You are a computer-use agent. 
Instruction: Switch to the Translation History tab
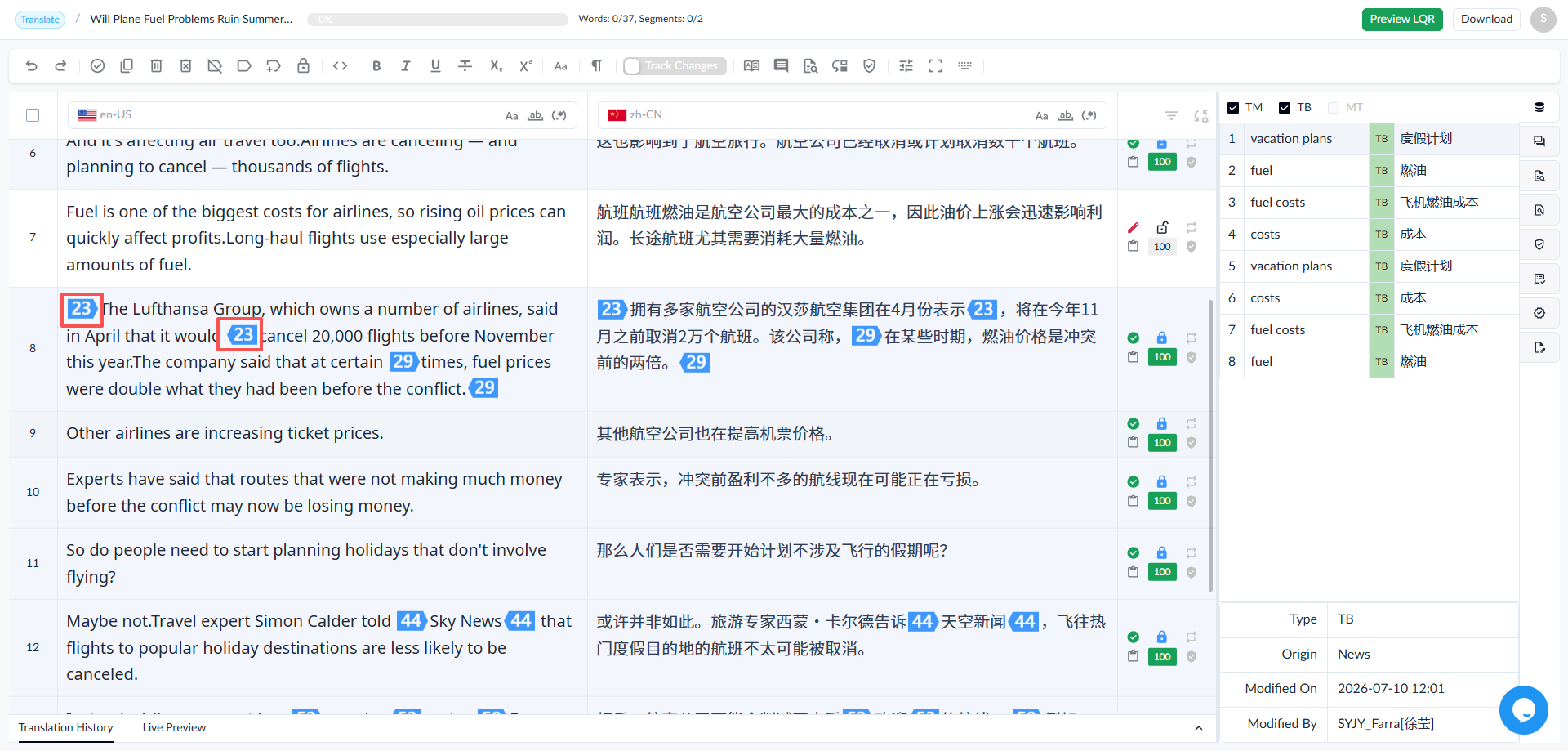click(x=66, y=727)
